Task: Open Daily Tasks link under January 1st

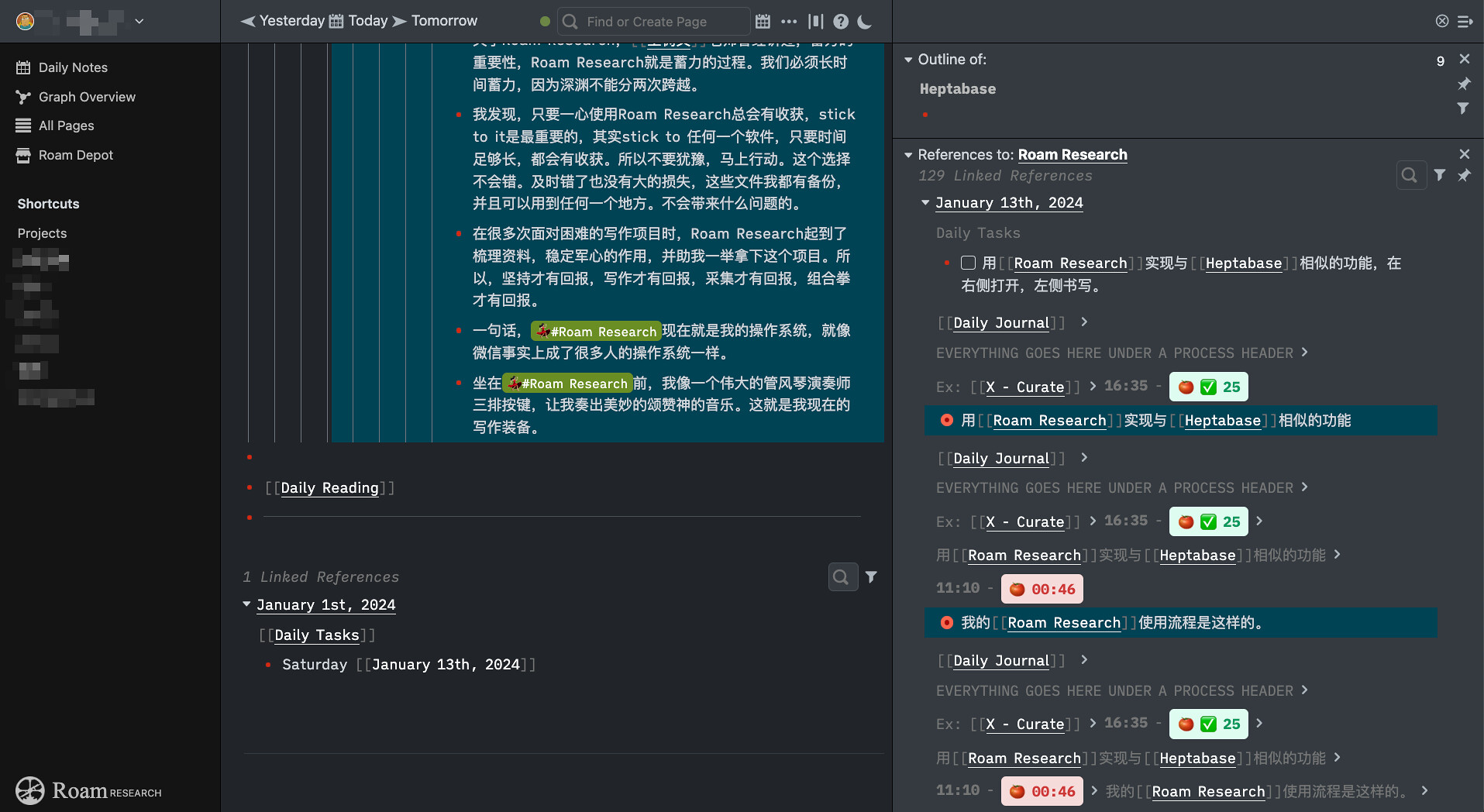Action: [x=317, y=635]
